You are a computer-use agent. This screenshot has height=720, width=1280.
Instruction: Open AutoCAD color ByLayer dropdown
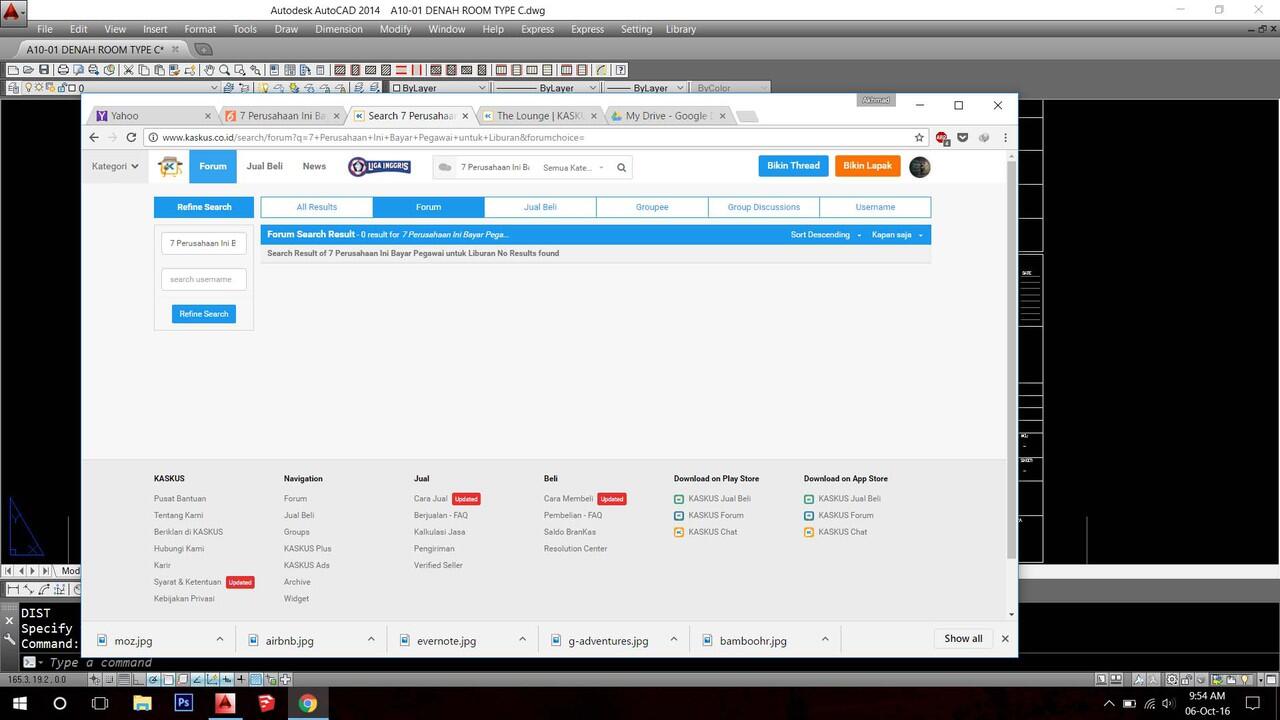tap(438, 88)
